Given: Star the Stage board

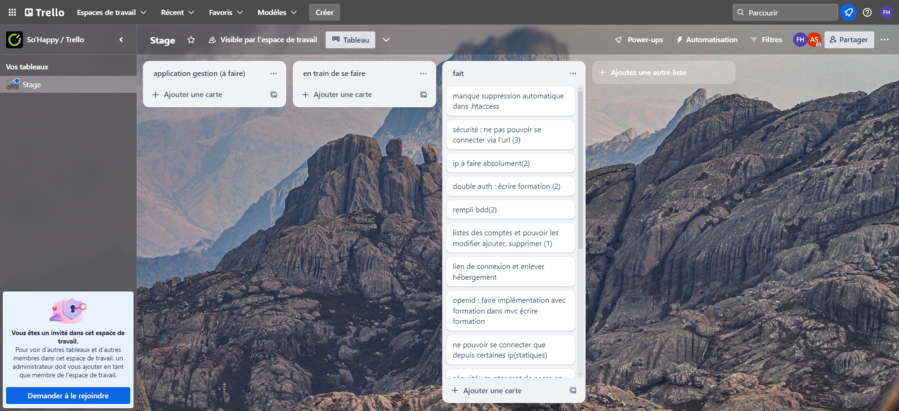Looking at the screenshot, I should pyautogui.click(x=191, y=40).
